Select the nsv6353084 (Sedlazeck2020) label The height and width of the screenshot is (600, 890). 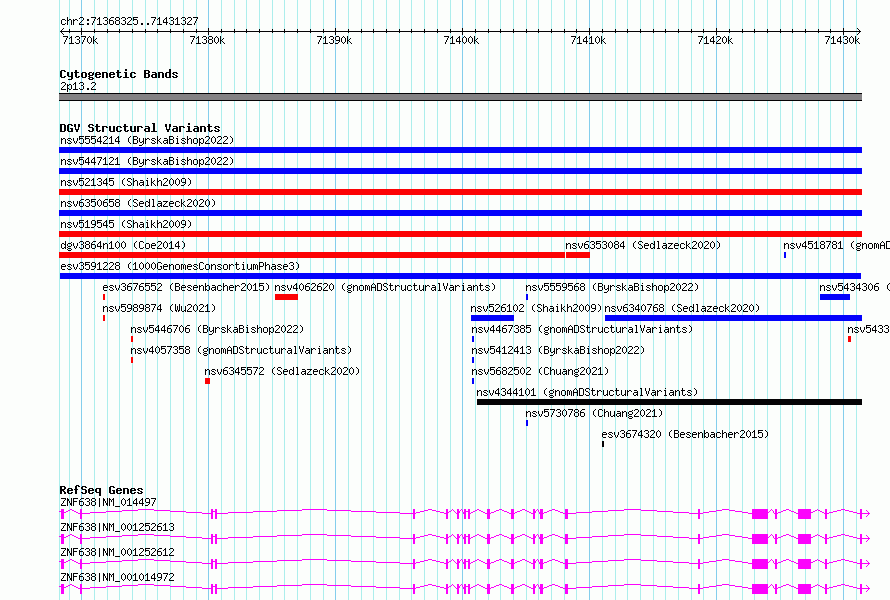pos(643,245)
